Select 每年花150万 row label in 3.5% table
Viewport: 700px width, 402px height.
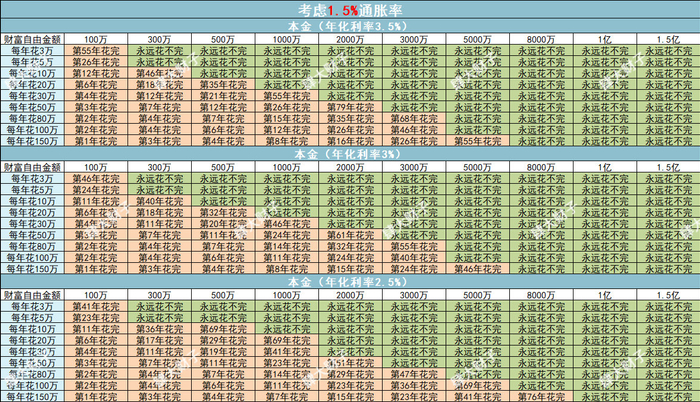click(x=32, y=141)
